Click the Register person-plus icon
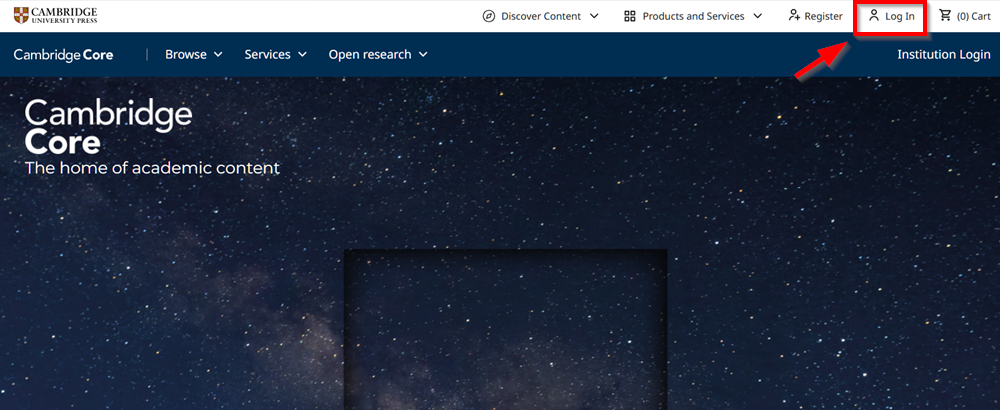Screen dimensions: 1000x410 coord(794,16)
